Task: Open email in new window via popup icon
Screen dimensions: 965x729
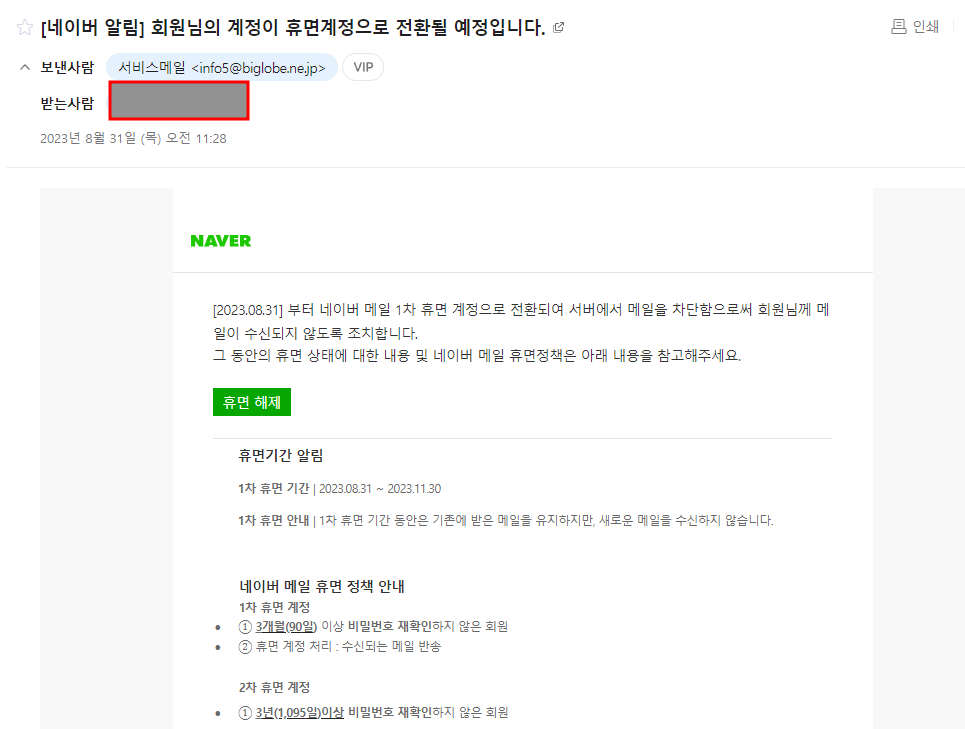Action: (x=558, y=27)
